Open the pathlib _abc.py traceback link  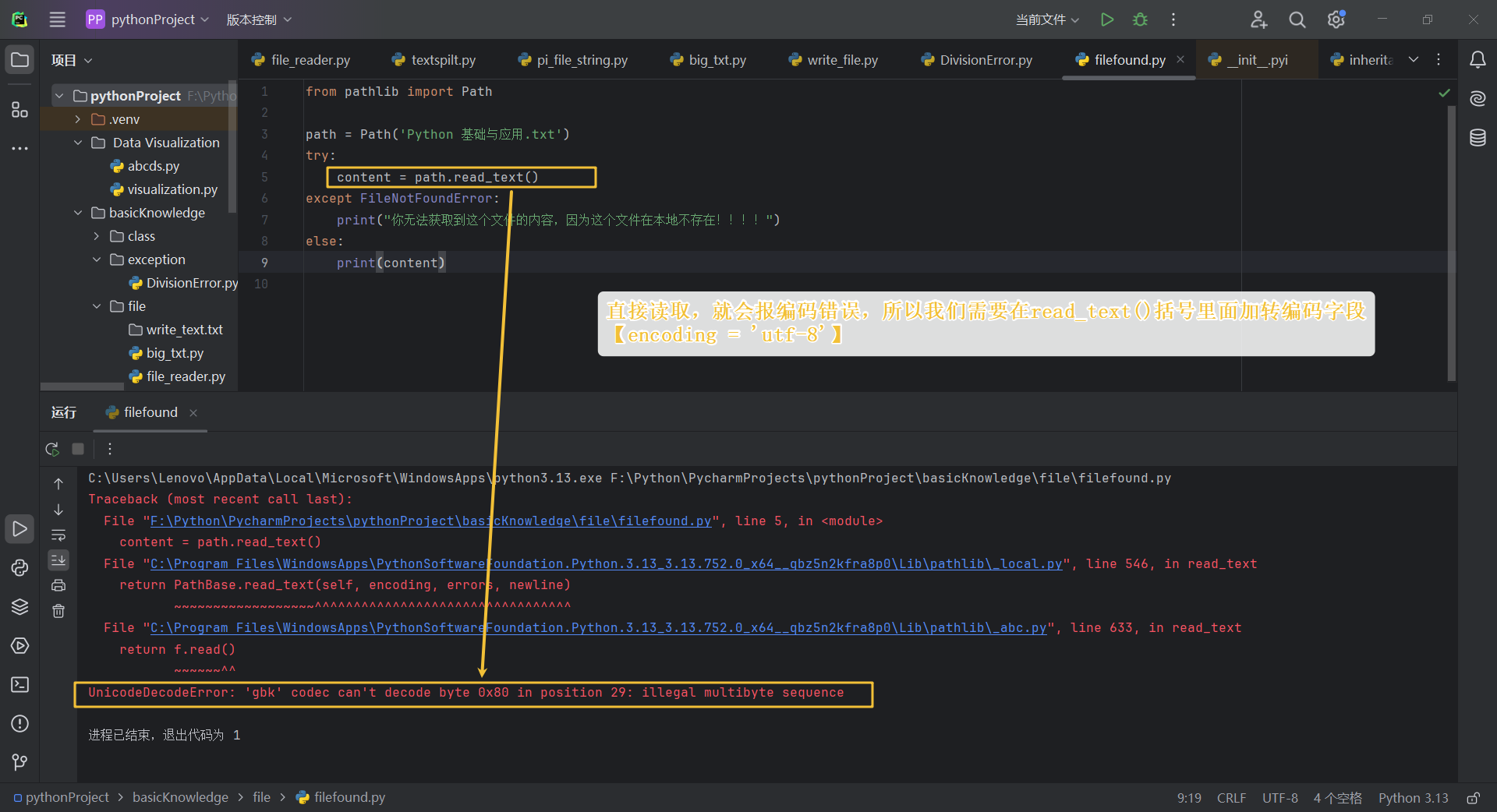point(598,627)
